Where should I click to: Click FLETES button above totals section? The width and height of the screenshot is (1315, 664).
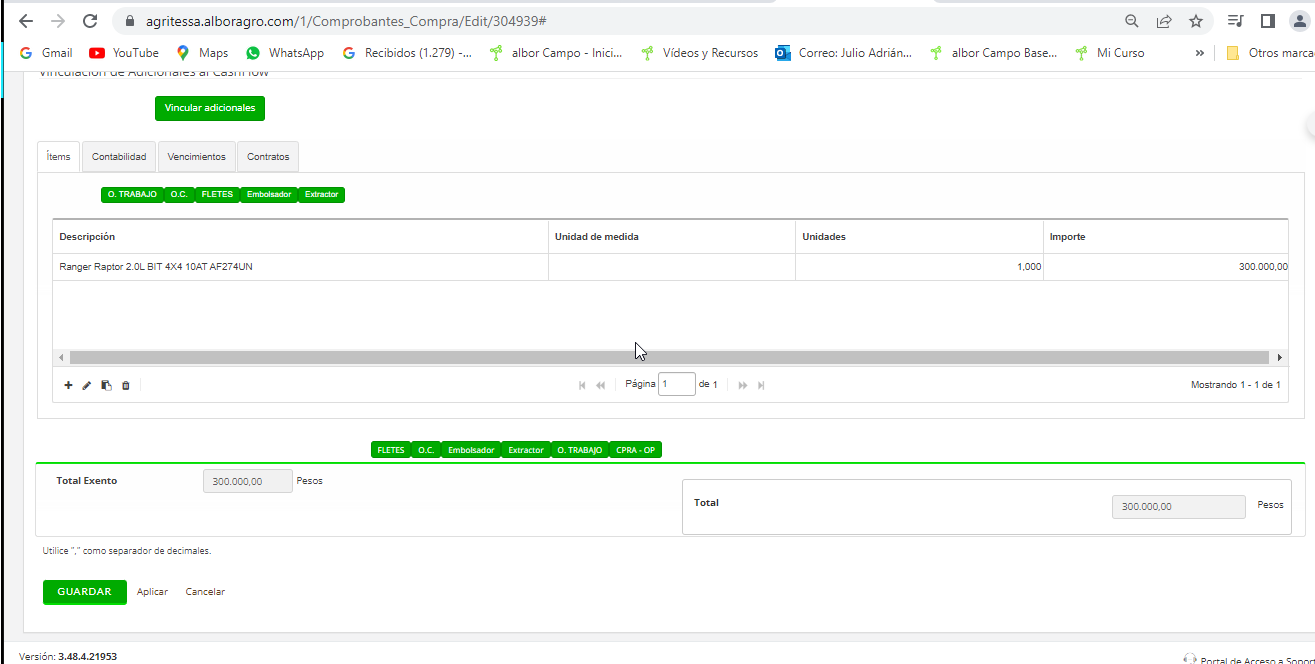point(391,450)
